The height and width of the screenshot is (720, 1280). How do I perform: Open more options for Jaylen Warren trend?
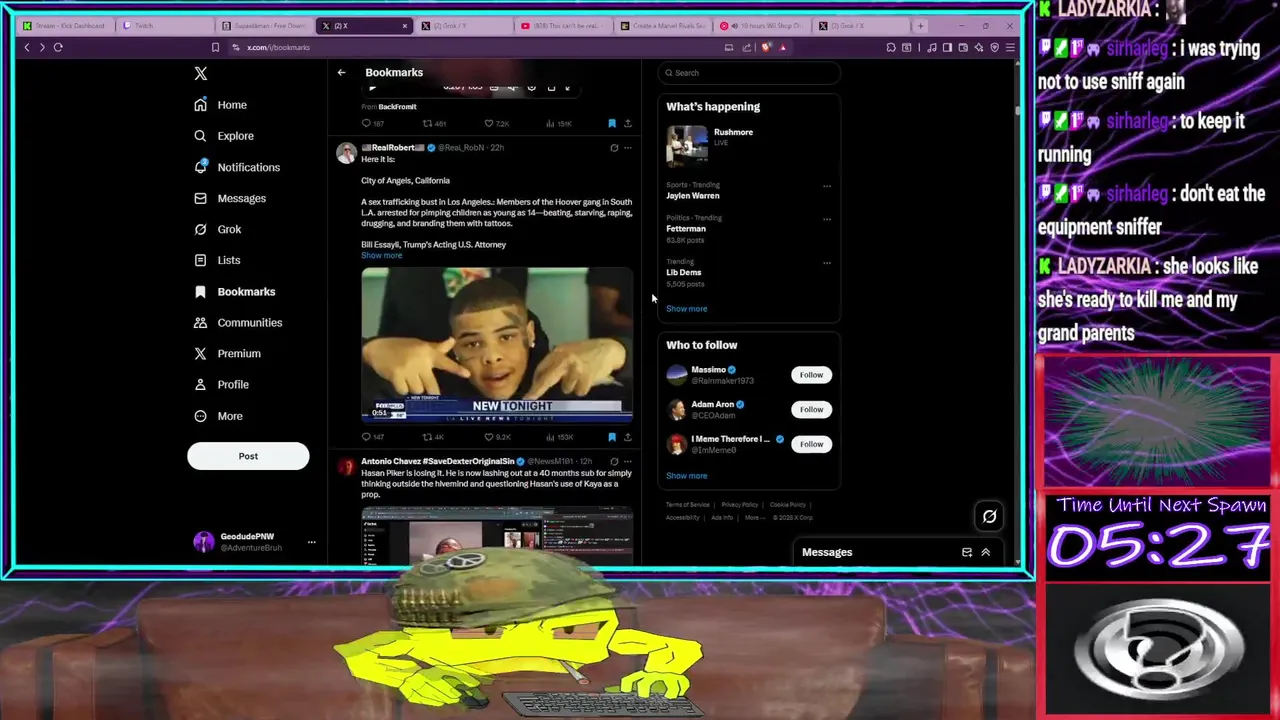(826, 186)
